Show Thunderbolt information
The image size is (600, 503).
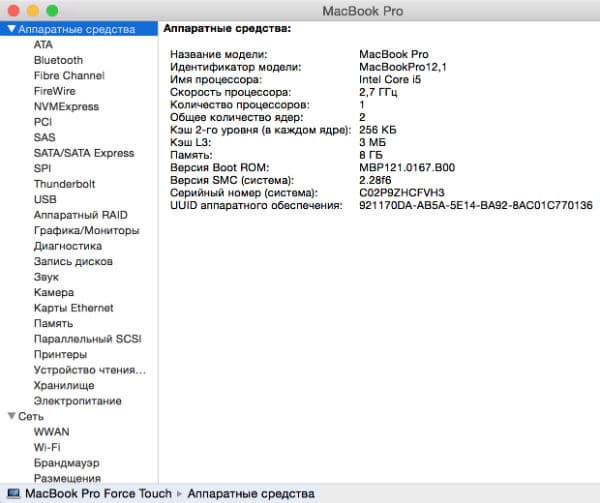(64, 184)
